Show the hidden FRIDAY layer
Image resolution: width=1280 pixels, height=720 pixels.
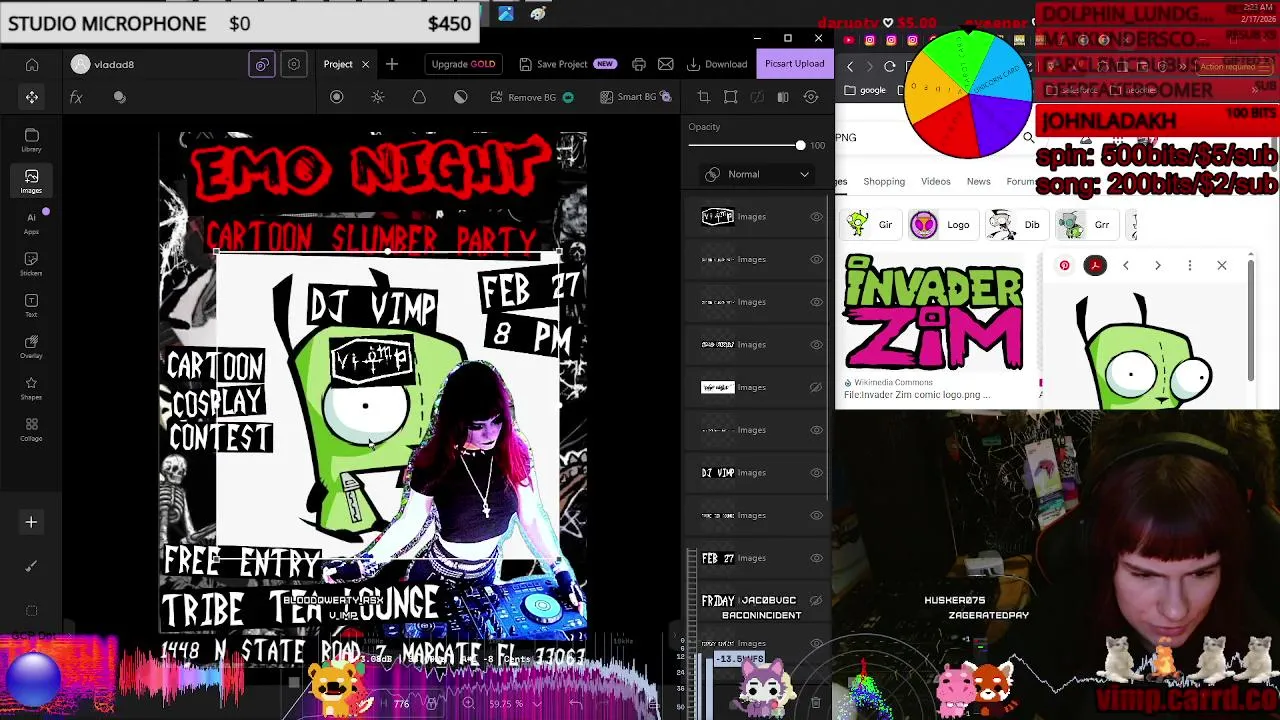[816, 601]
